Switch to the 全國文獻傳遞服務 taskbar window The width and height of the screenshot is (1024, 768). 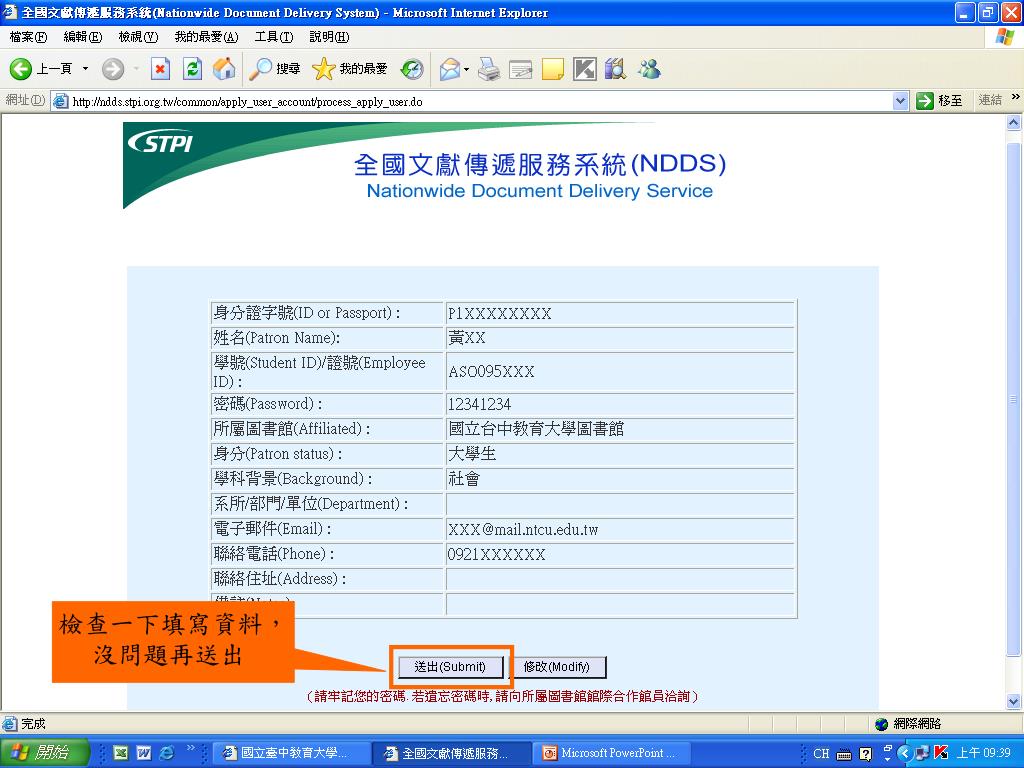point(452,753)
